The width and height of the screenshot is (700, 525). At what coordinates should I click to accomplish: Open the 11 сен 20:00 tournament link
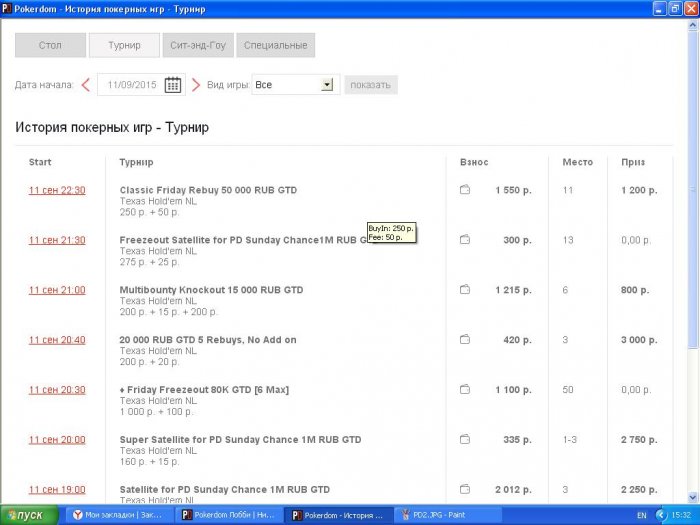tap(57, 440)
